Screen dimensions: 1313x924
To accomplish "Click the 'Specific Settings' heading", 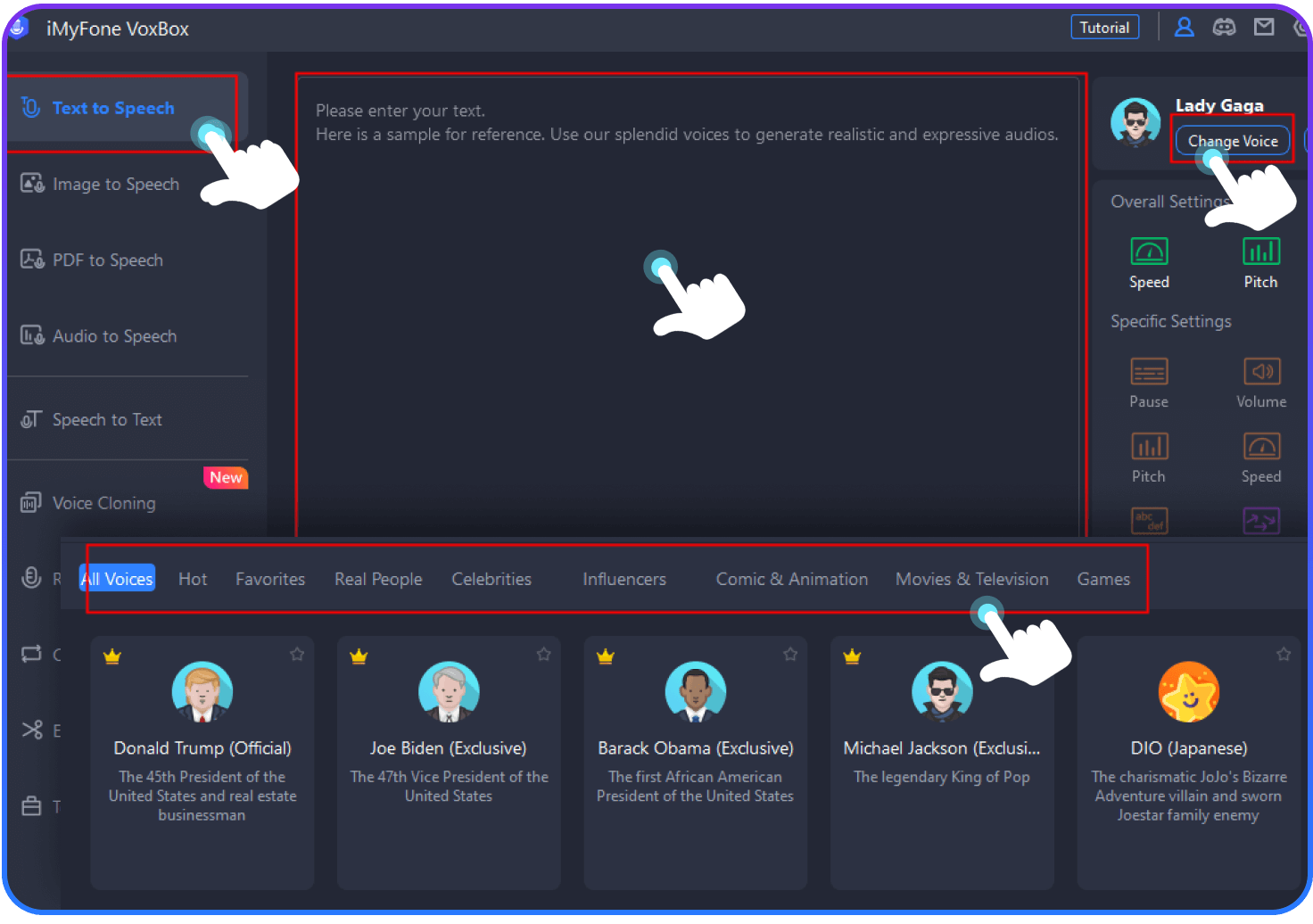I will coord(1171,321).
